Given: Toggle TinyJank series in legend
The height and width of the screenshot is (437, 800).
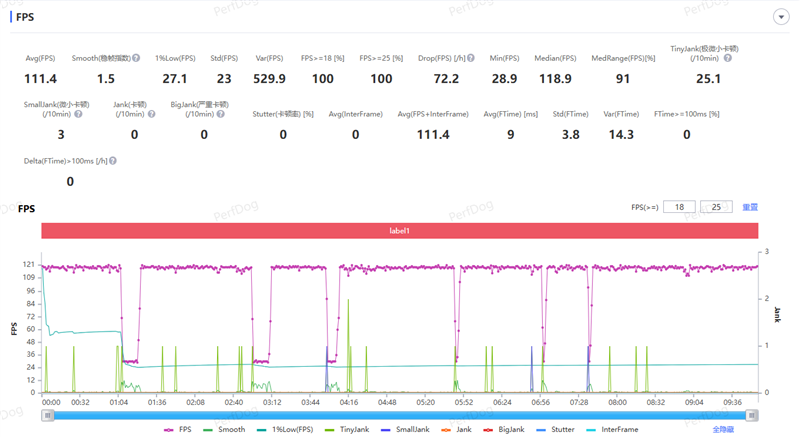Looking at the screenshot, I should (350, 429).
